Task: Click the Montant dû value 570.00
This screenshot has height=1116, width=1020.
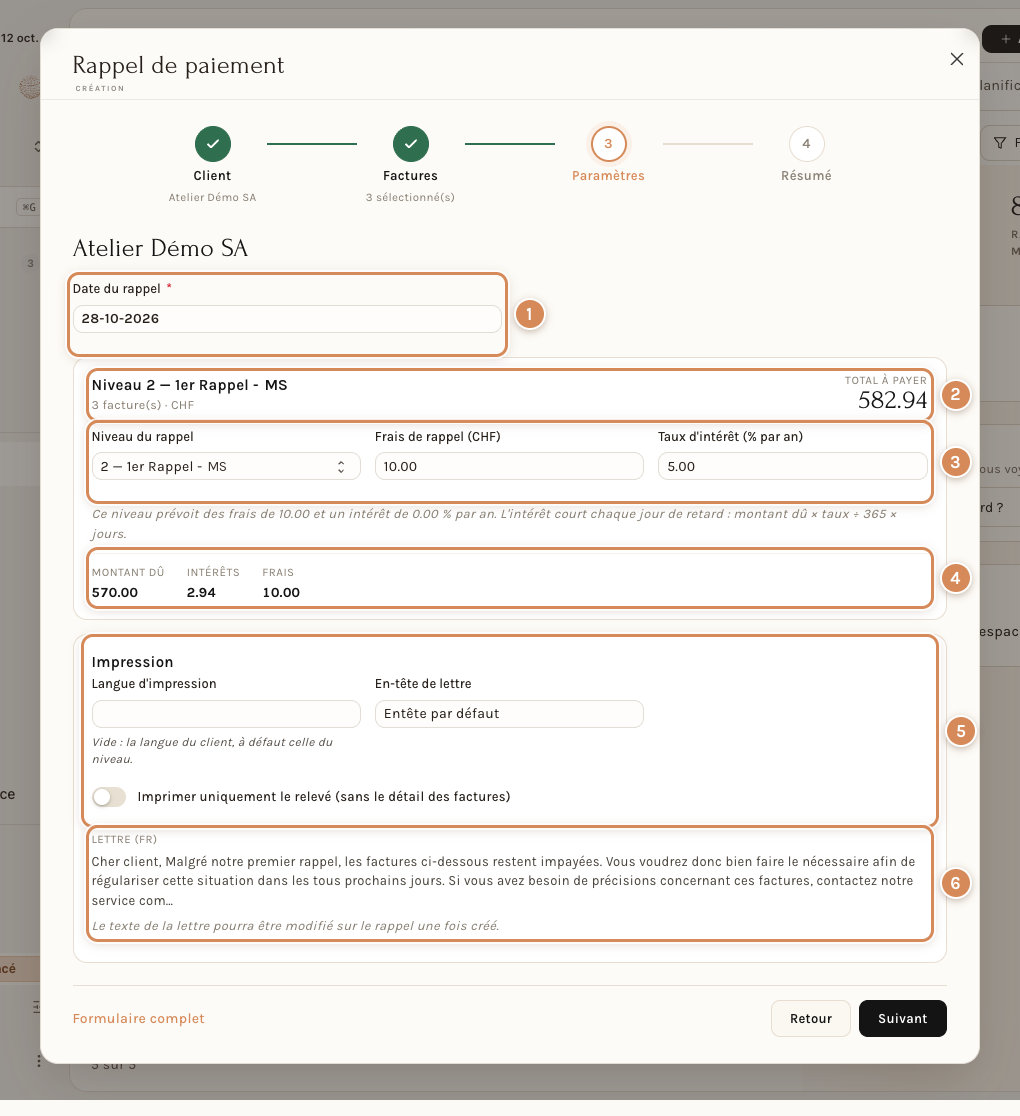Action: (115, 593)
